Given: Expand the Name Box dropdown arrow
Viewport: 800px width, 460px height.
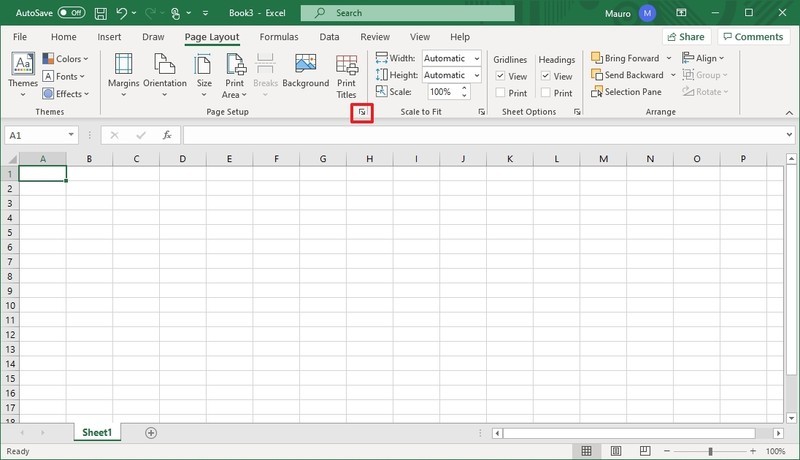Looking at the screenshot, I should [x=71, y=135].
